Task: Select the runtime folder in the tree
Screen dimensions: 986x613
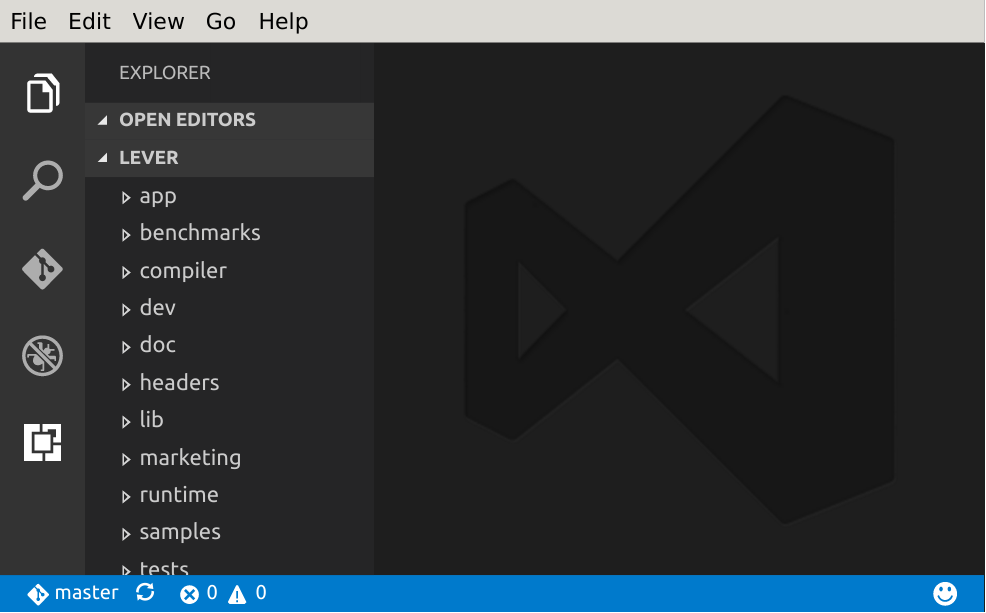Action: (179, 495)
